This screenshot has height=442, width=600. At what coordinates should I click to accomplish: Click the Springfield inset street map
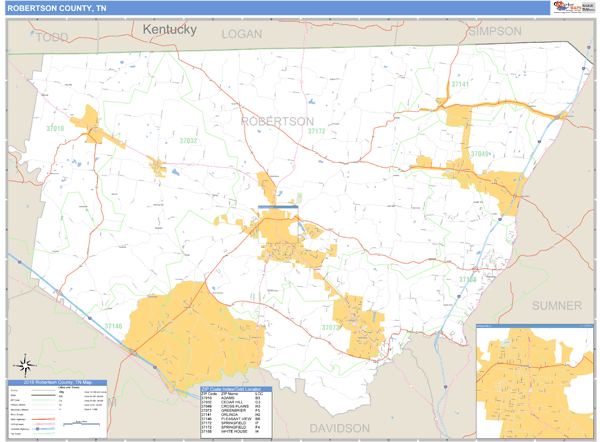(x=535, y=382)
